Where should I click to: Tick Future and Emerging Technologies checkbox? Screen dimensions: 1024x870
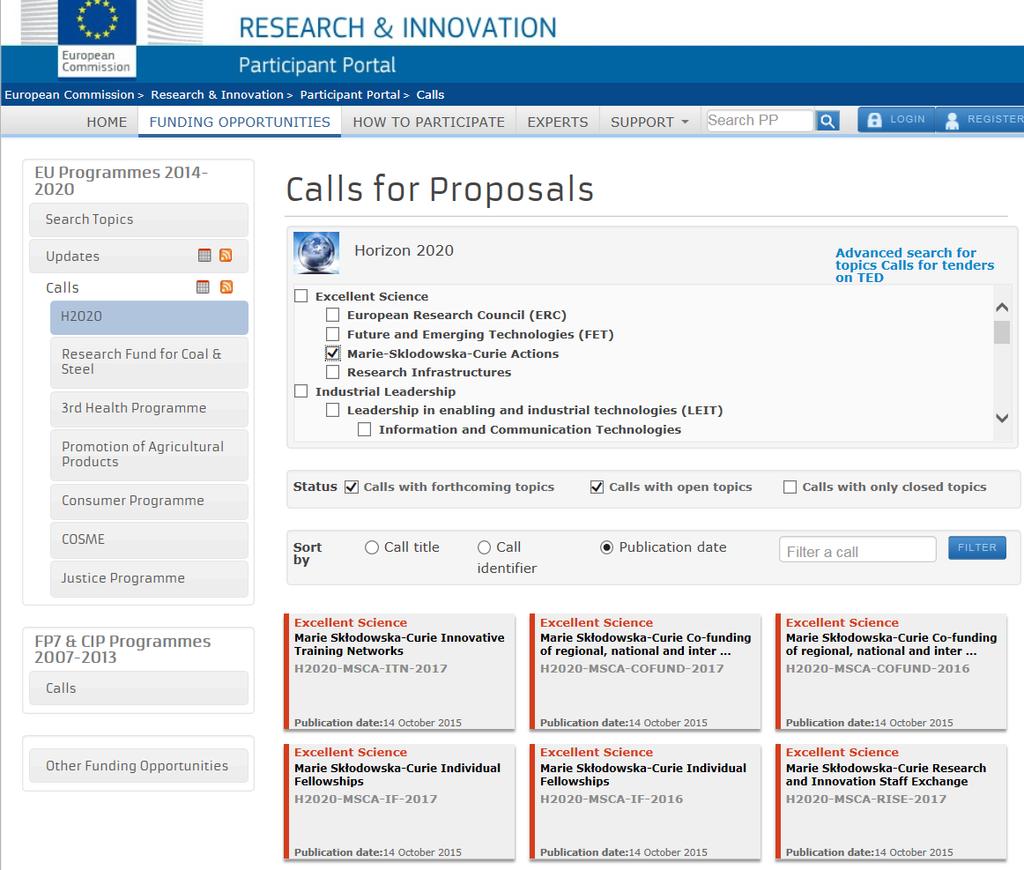[332, 334]
